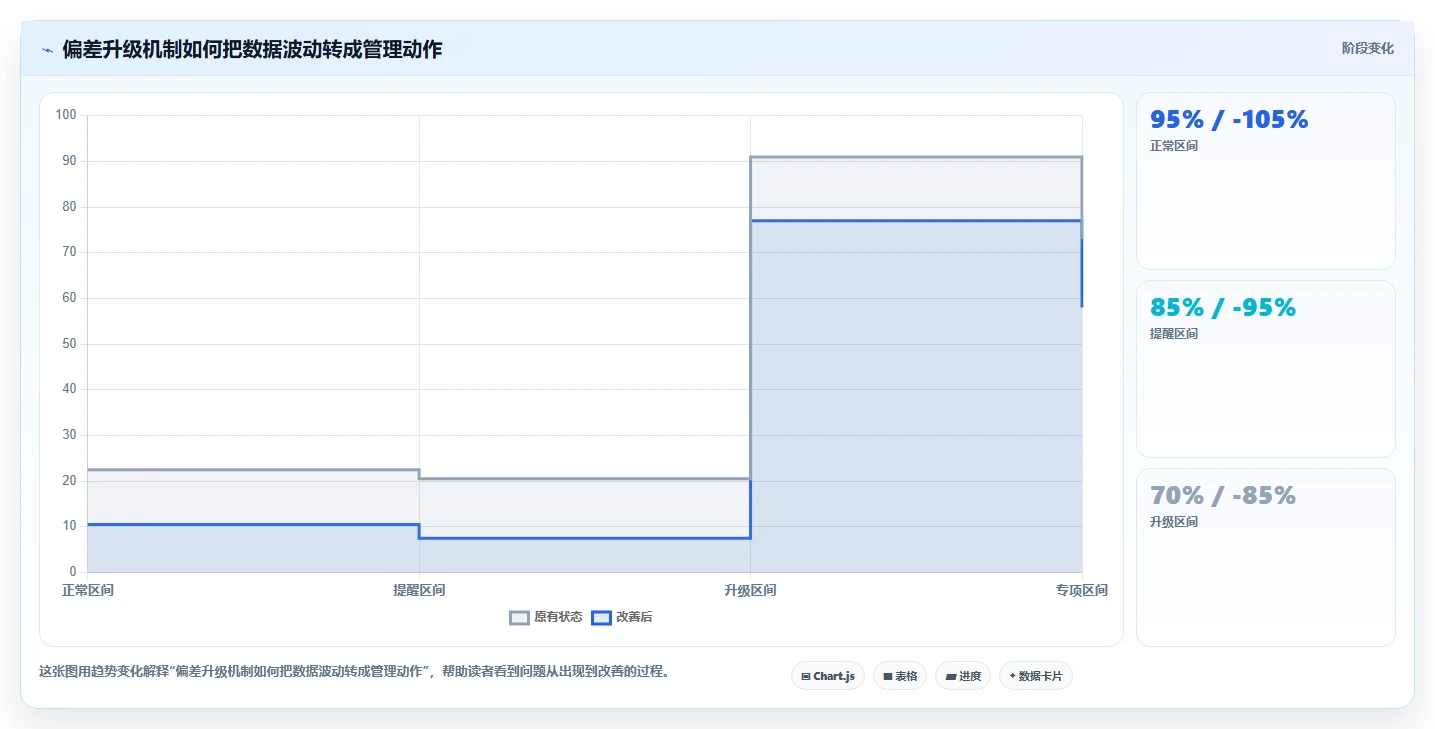
Task: Toggle the 改善后 legend swatch
Action: coord(601,618)
